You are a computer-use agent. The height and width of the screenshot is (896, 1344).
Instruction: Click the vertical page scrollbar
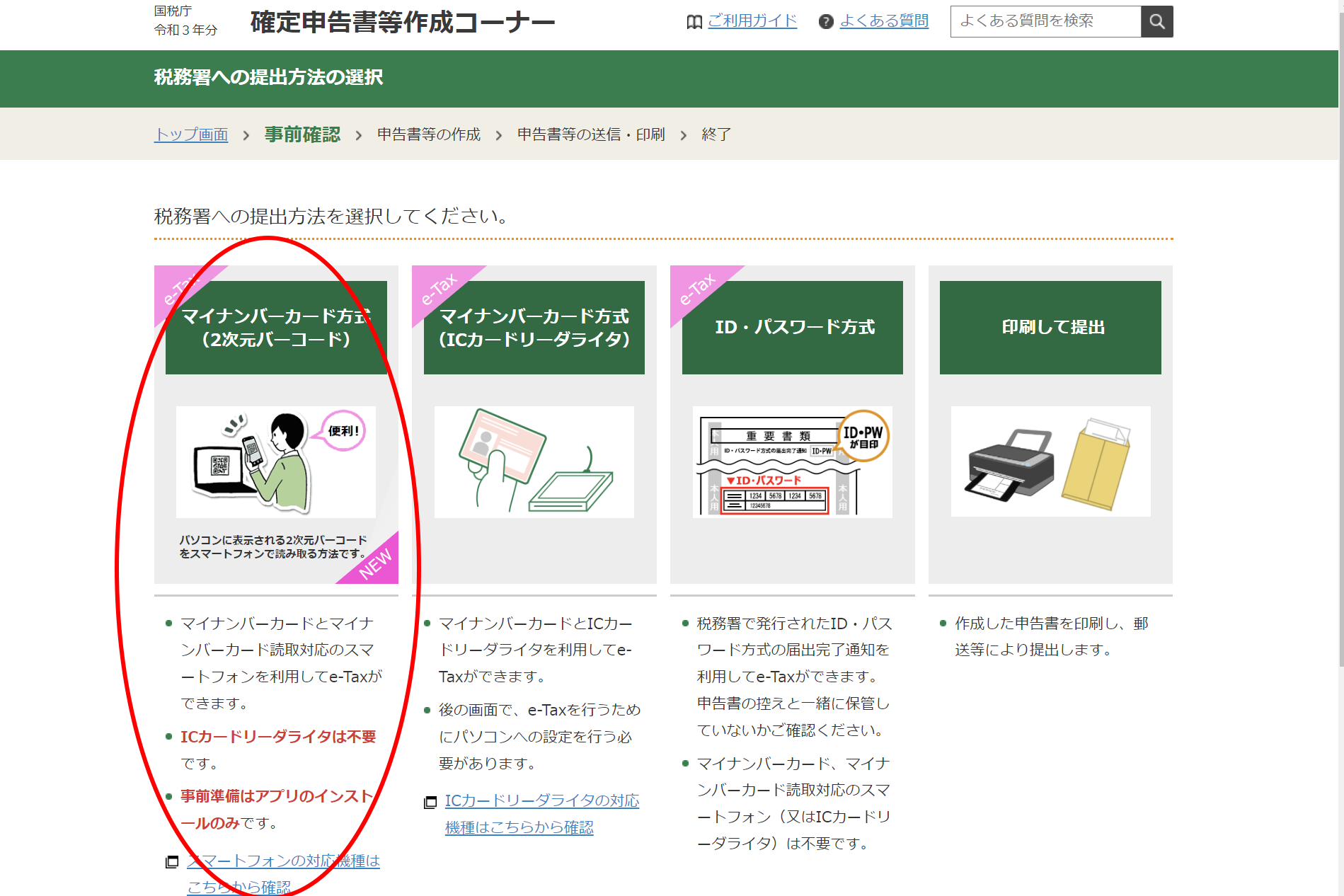click(1340, 354)
